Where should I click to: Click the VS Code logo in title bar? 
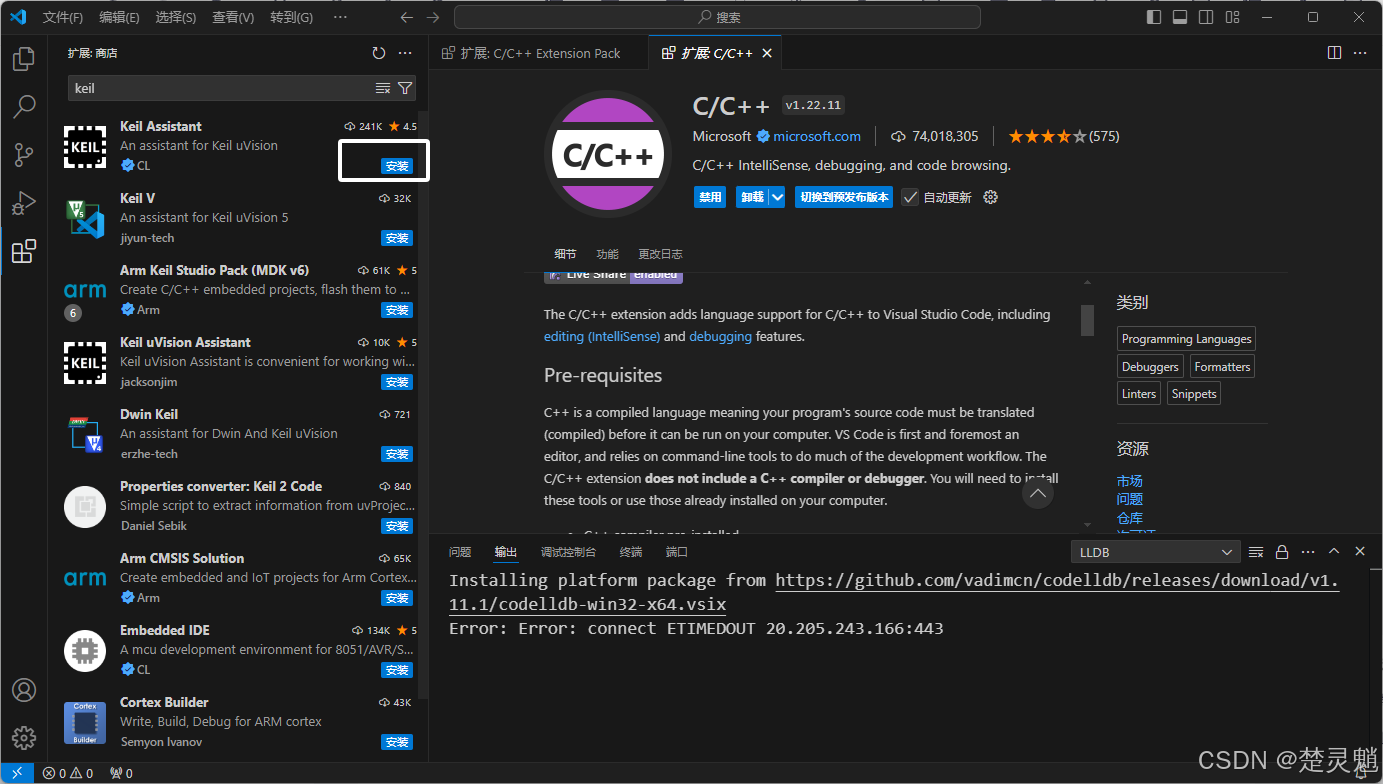click(17, 17)
